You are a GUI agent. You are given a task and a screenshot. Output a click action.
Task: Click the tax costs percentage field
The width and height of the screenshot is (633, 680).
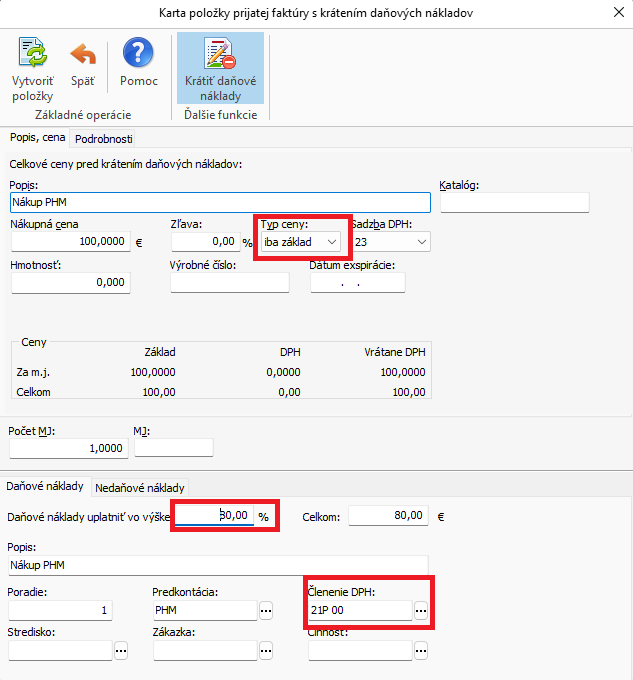point(213,517)
